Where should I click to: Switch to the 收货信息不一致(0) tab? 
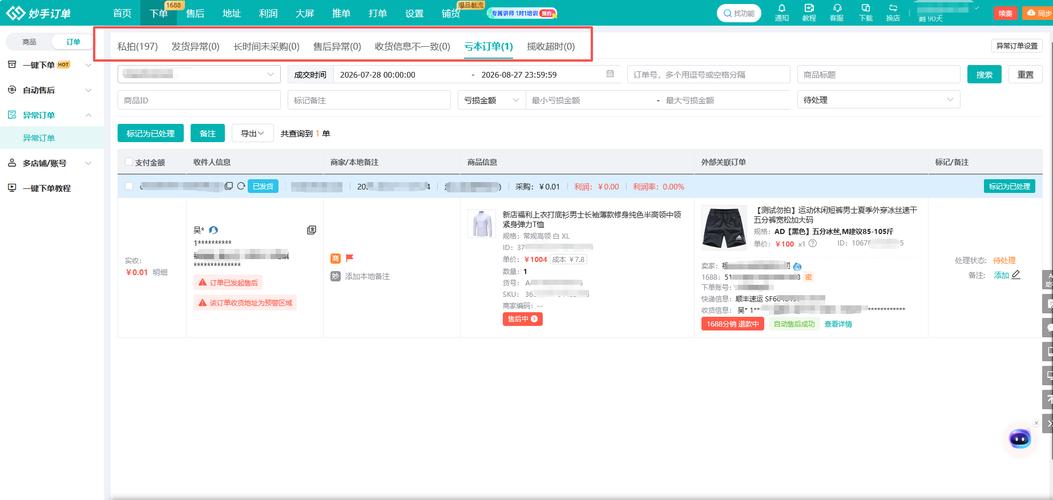click(412, 46)
